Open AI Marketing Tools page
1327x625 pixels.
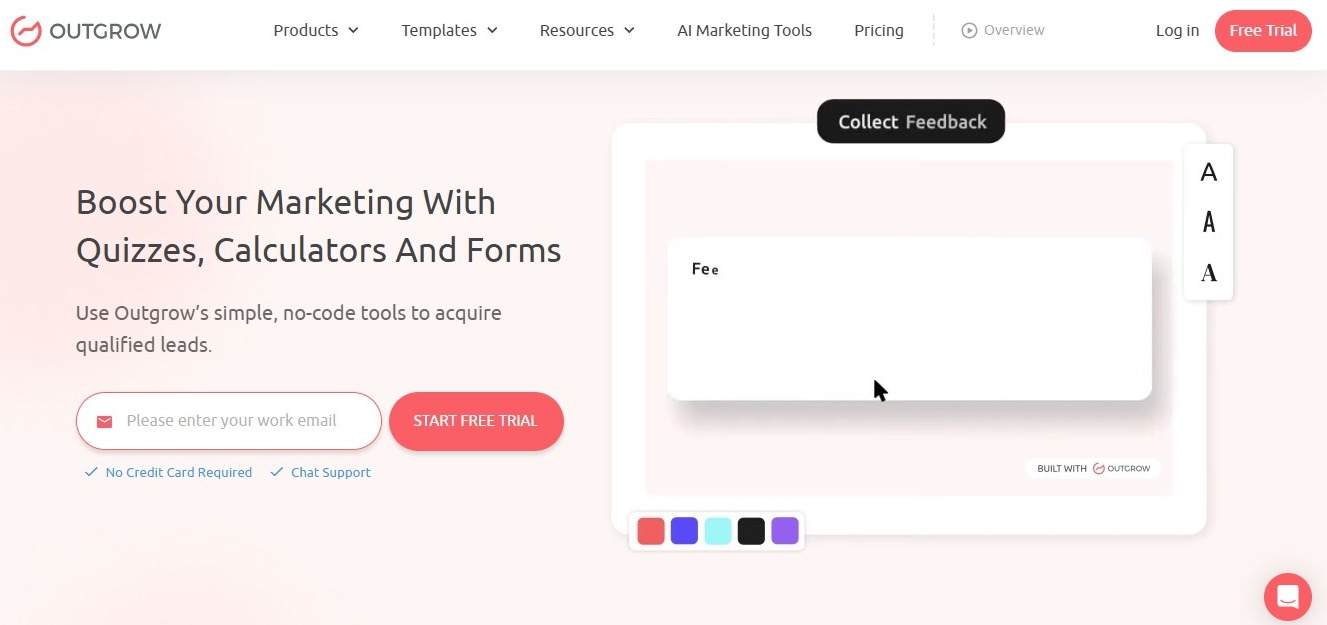[x=744, y=30]
